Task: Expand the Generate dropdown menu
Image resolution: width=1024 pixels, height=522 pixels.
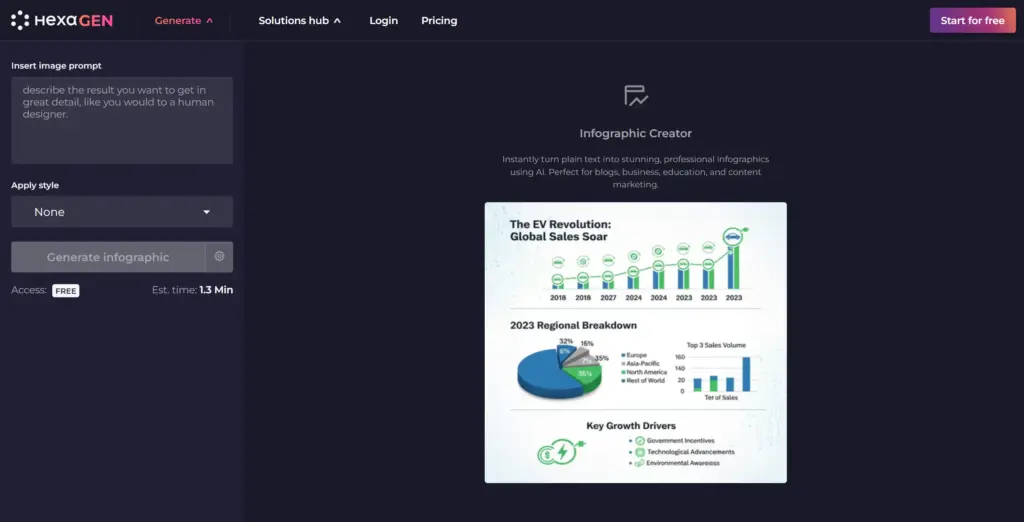Action: (x=184, y=21)
